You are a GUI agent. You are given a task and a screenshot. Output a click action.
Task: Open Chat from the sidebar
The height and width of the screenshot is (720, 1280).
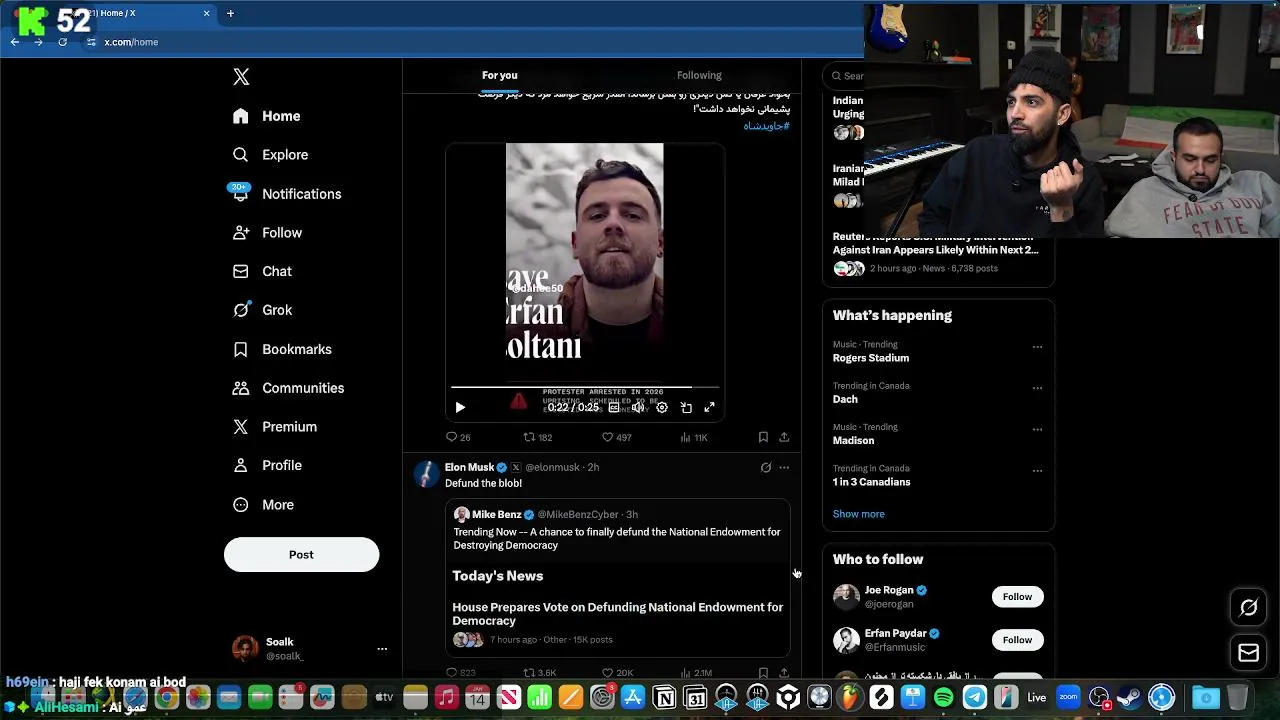pyautogui.click(x=262, y=272)
